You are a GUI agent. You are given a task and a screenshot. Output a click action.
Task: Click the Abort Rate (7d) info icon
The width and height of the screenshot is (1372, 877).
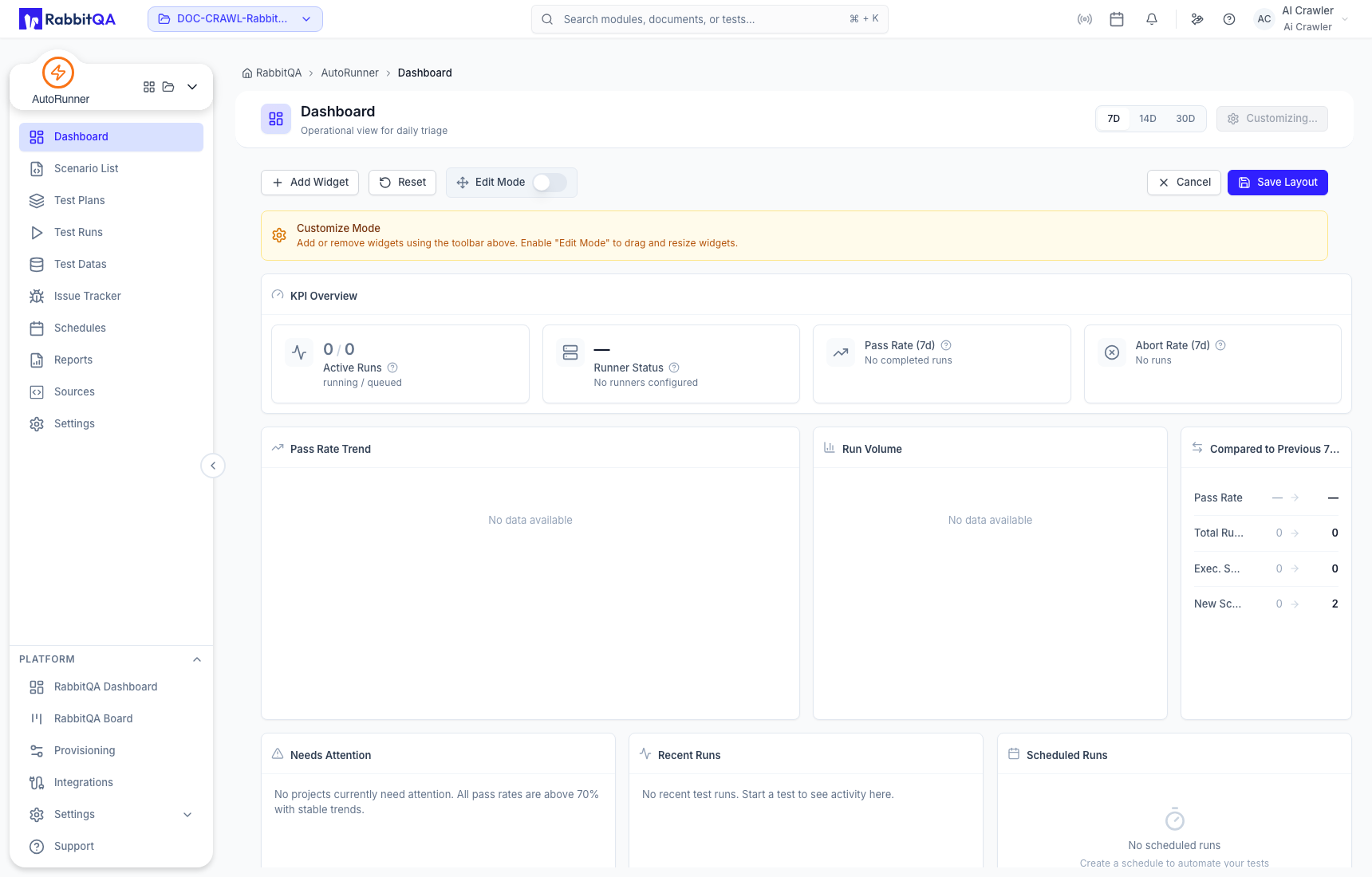(x=1220, y=345)
